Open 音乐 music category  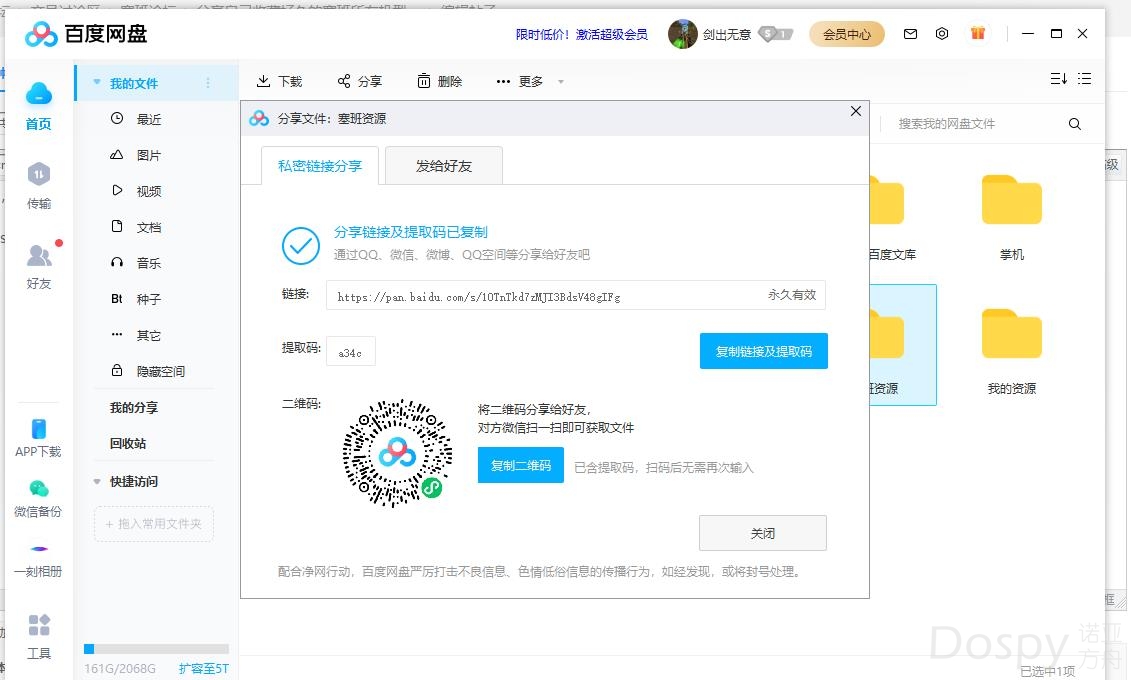(149, 263)
